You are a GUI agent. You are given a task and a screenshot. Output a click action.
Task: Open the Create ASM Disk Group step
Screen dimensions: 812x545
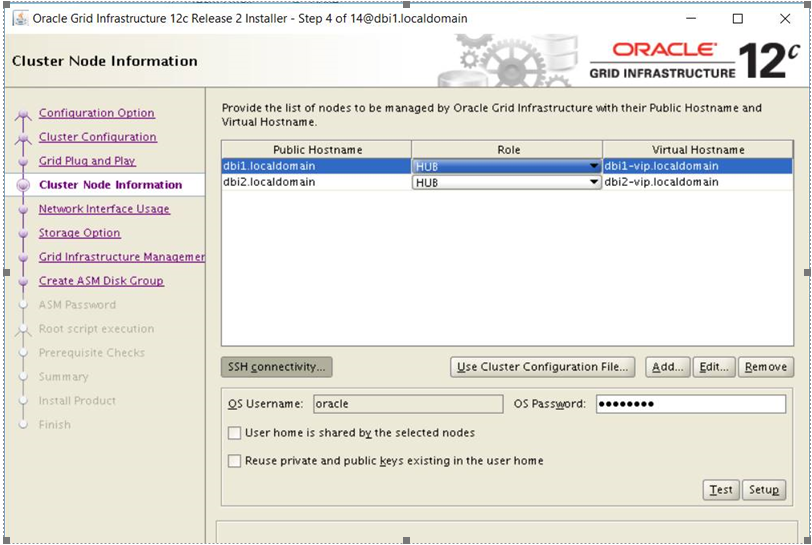click(x=101, y=281)
